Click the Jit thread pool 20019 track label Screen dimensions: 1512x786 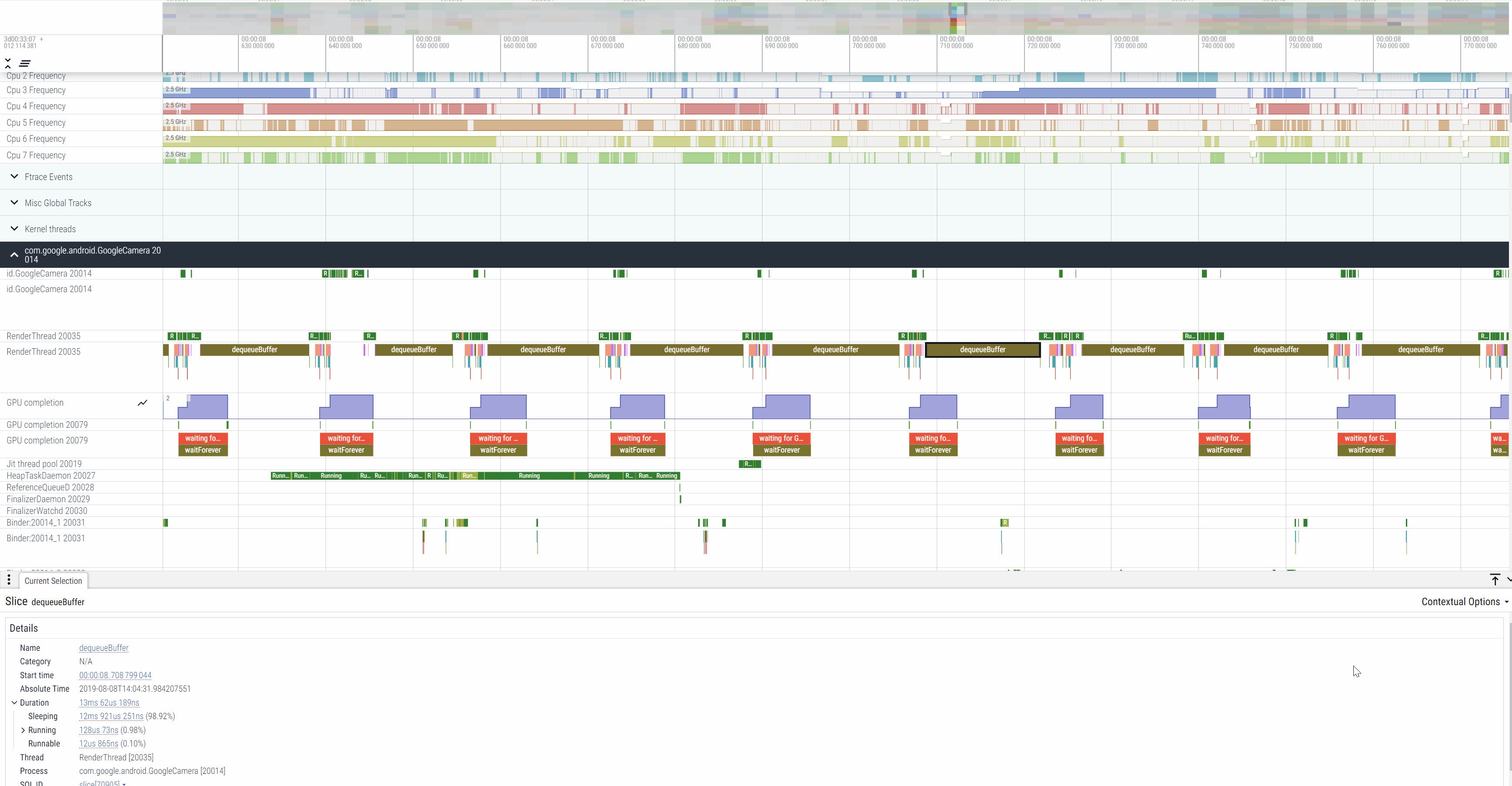(x=44, y=464)
